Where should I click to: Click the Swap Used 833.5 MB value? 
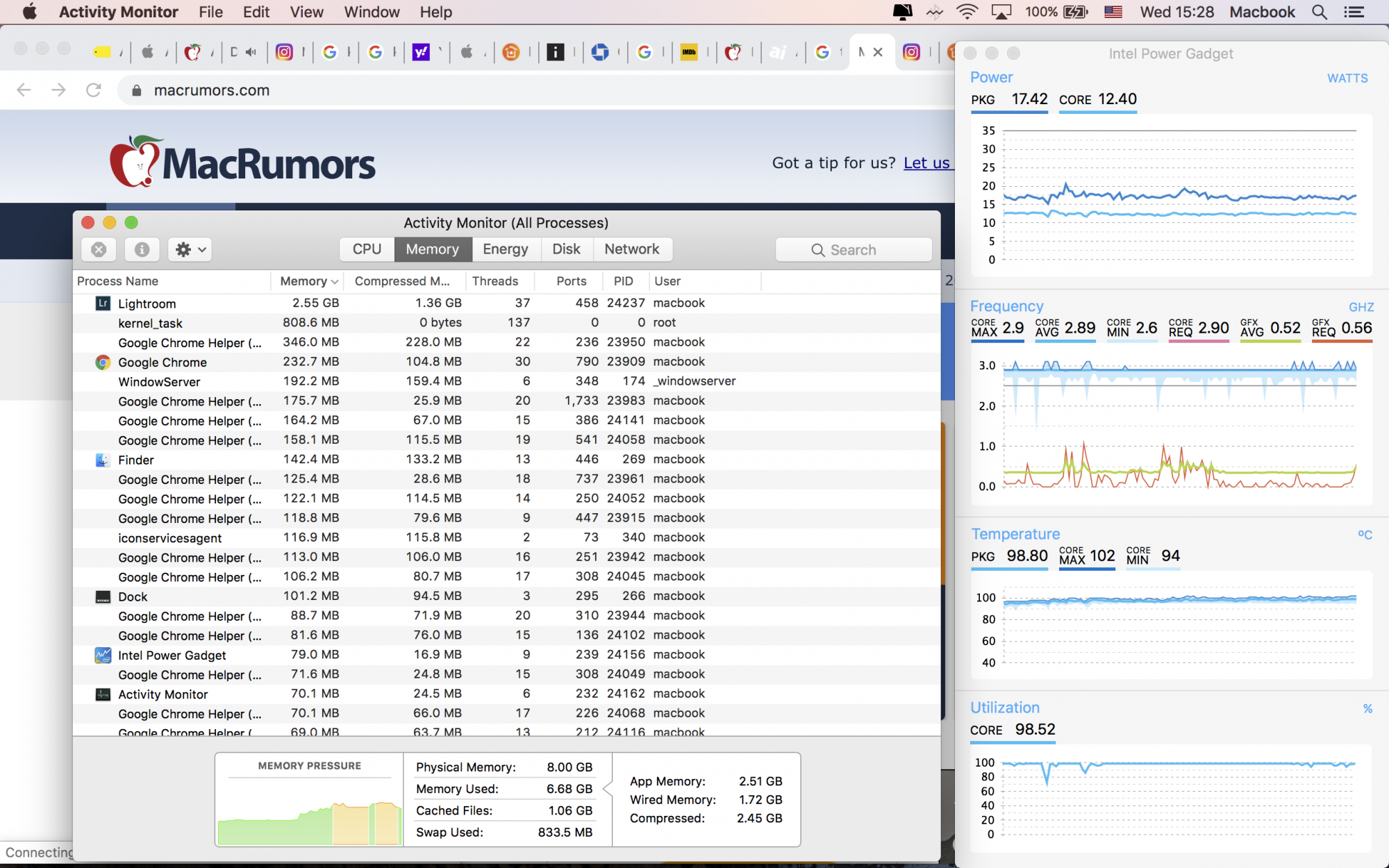click(x=565, y=832)
